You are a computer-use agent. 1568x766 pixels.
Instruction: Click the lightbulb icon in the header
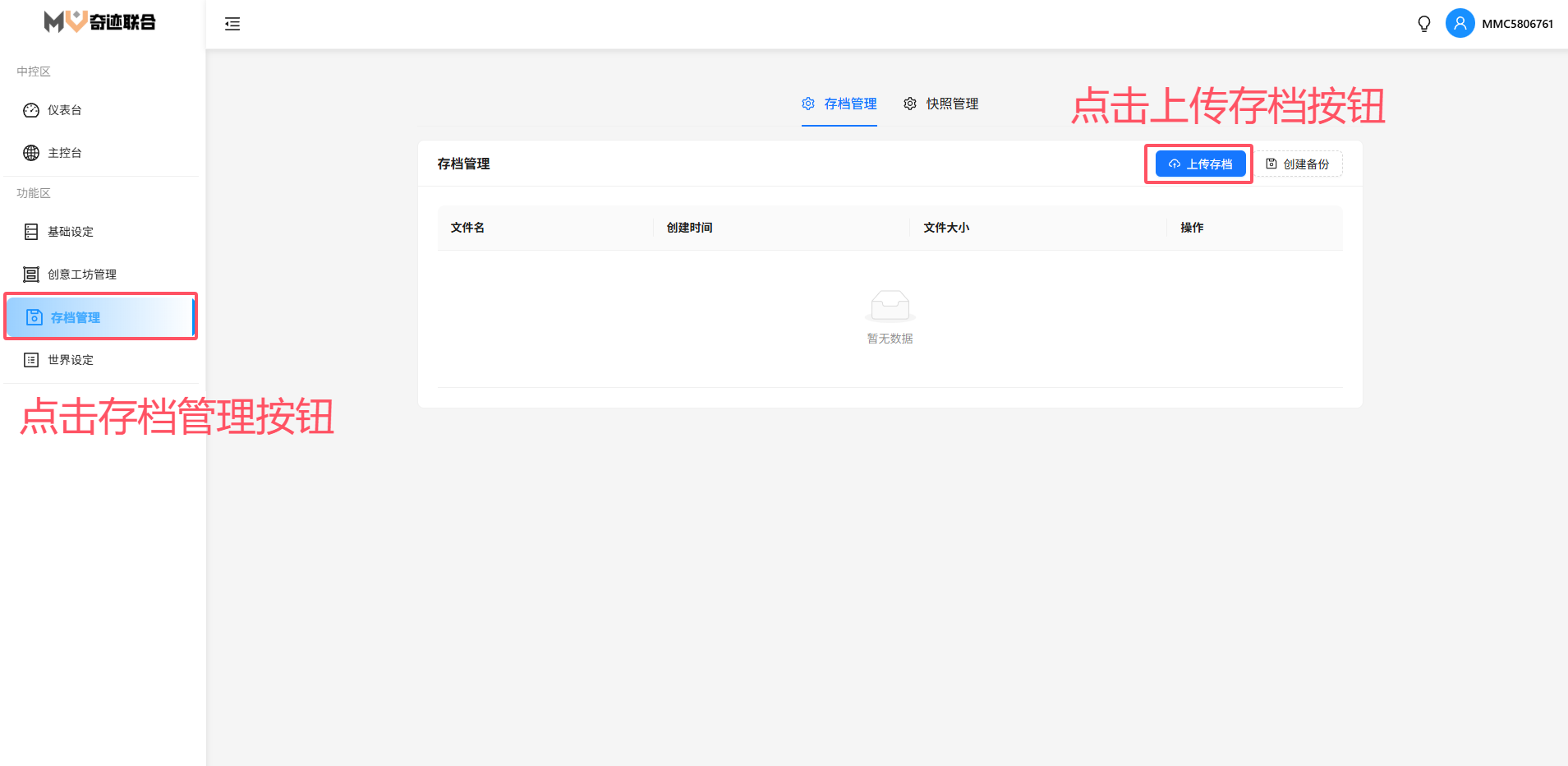click(x=1424, y=24)
